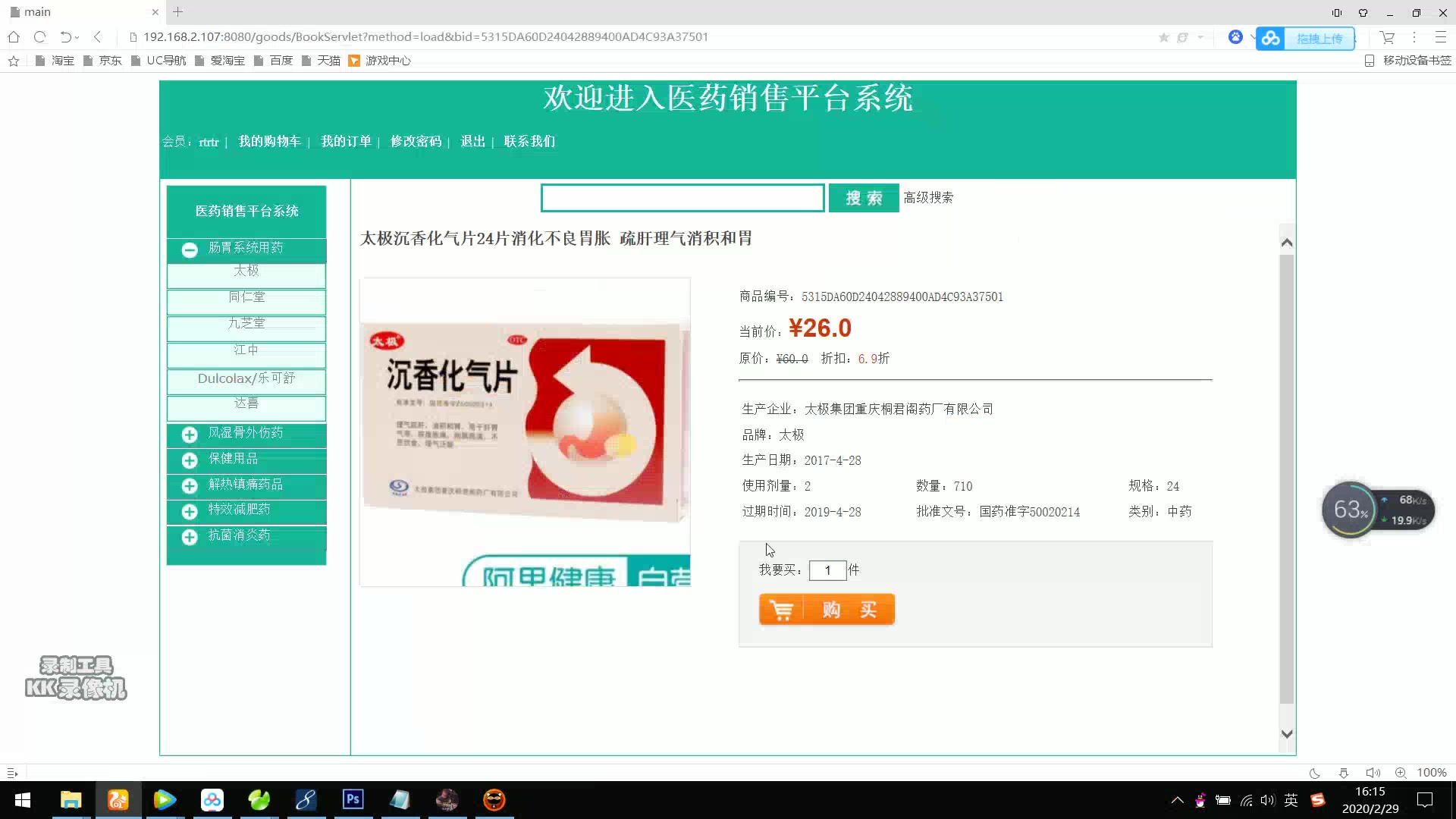Click the orange 购买 button
The image size is (1456, 819).
pos(827,610)
